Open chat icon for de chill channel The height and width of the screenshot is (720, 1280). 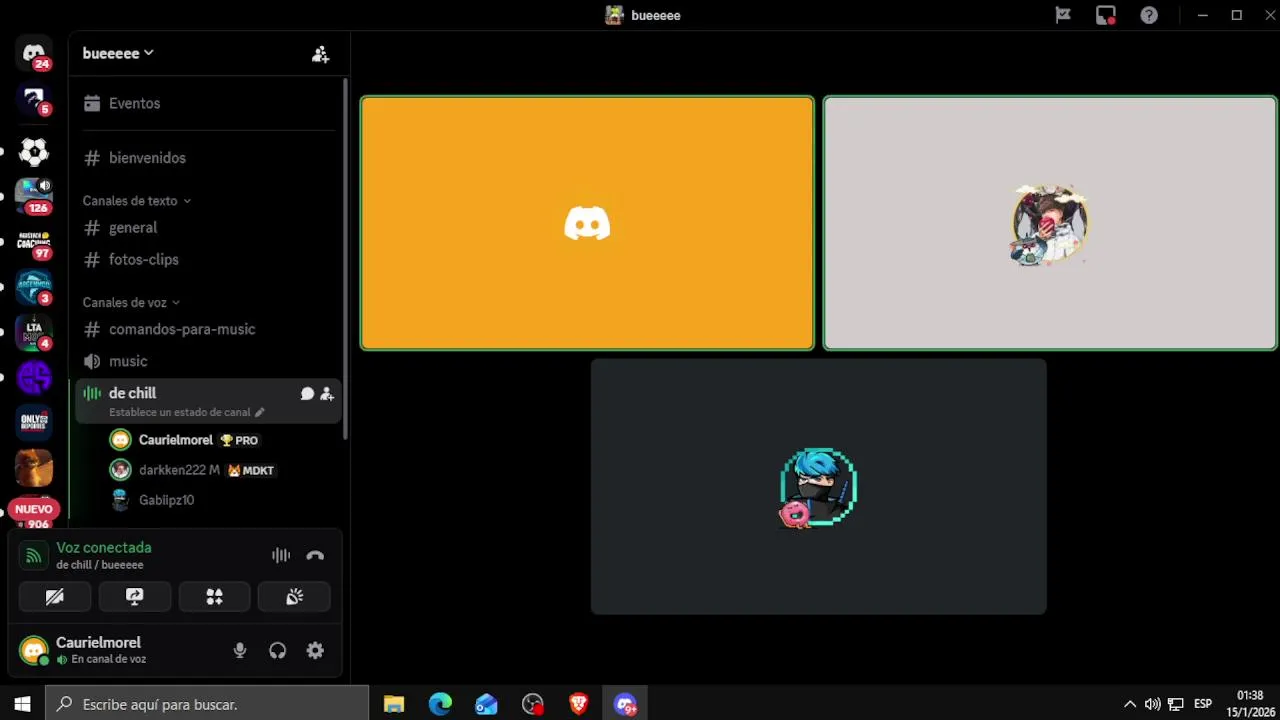coord(307,394)
